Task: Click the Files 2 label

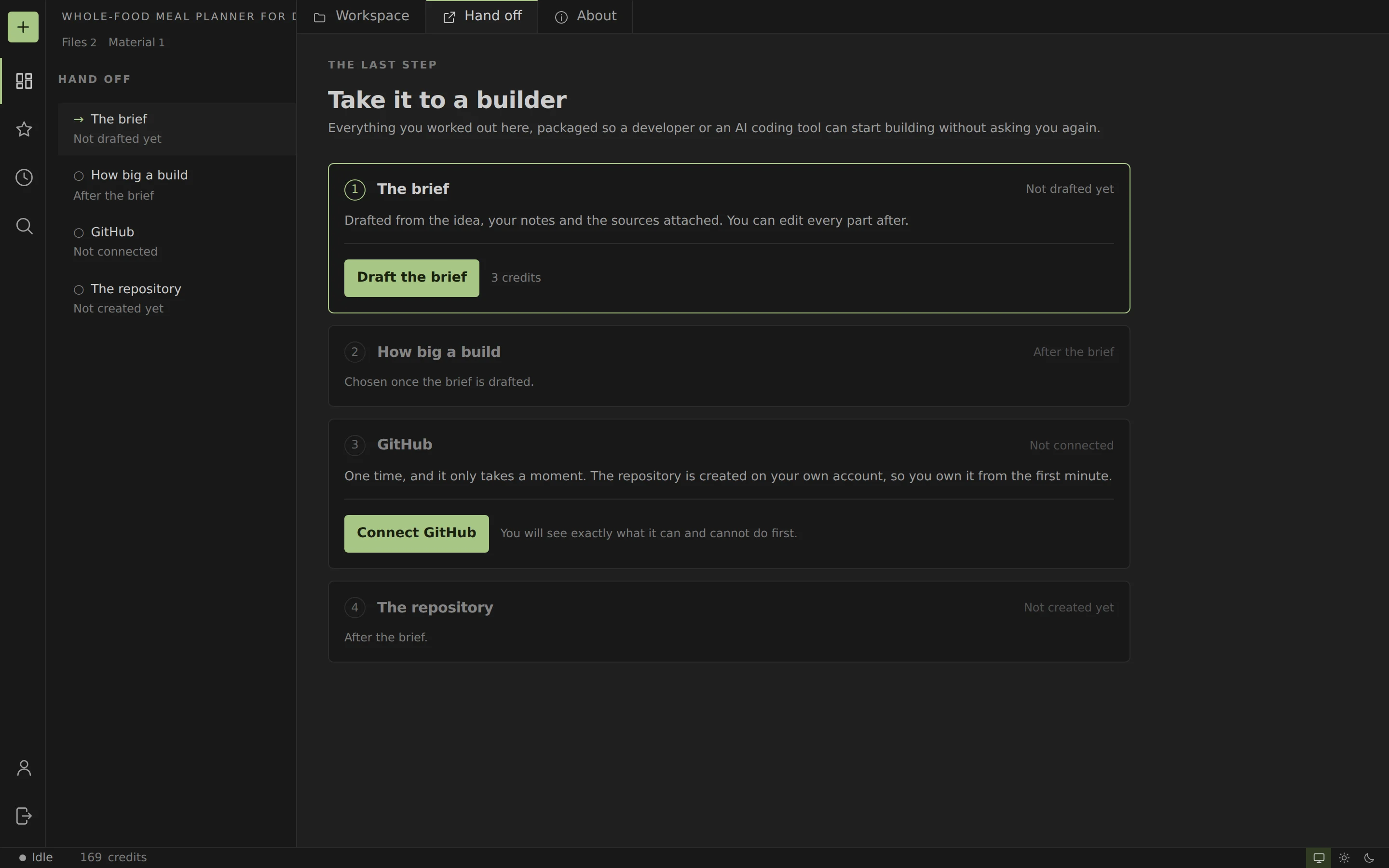Action: (79, 42)
